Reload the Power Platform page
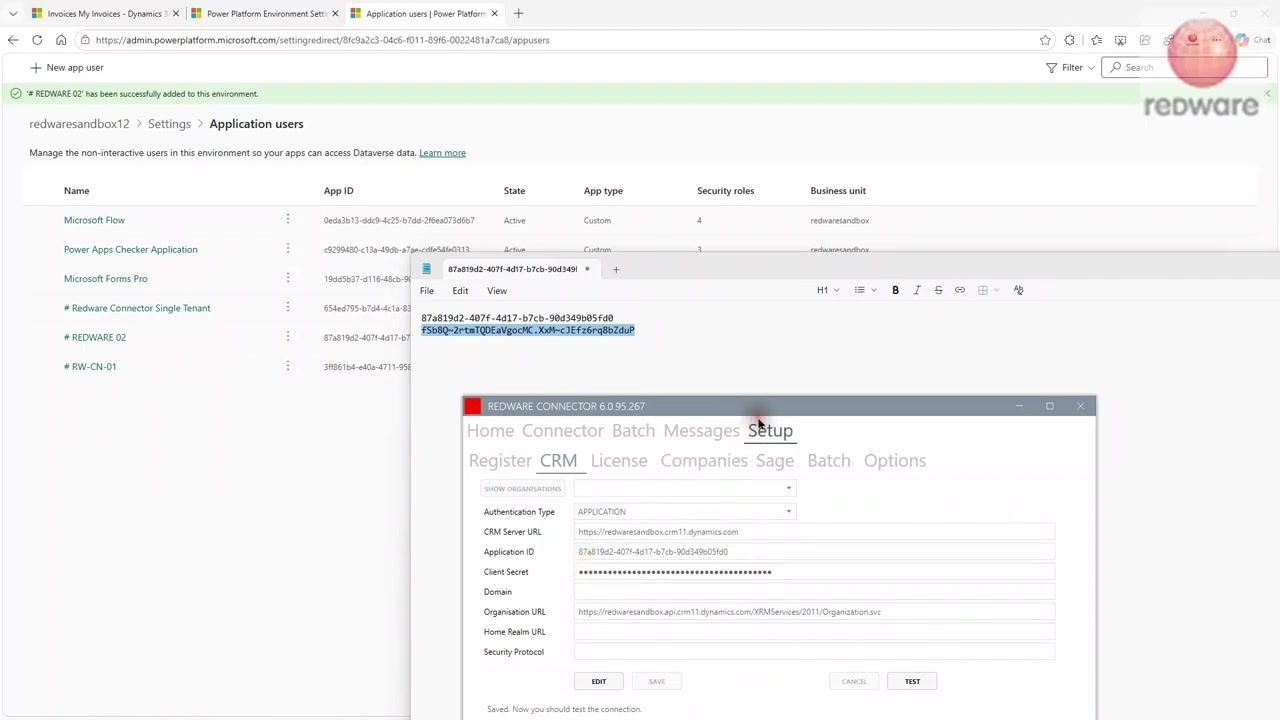Viewport: 1280px width, 720px height. pyautogui.click(x=37, y=40)
